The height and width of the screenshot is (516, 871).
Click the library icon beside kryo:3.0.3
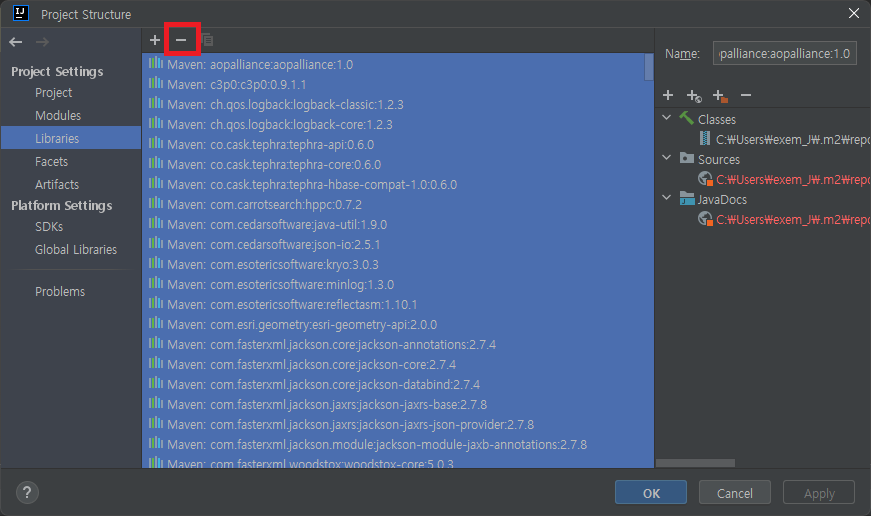point(156,263)
